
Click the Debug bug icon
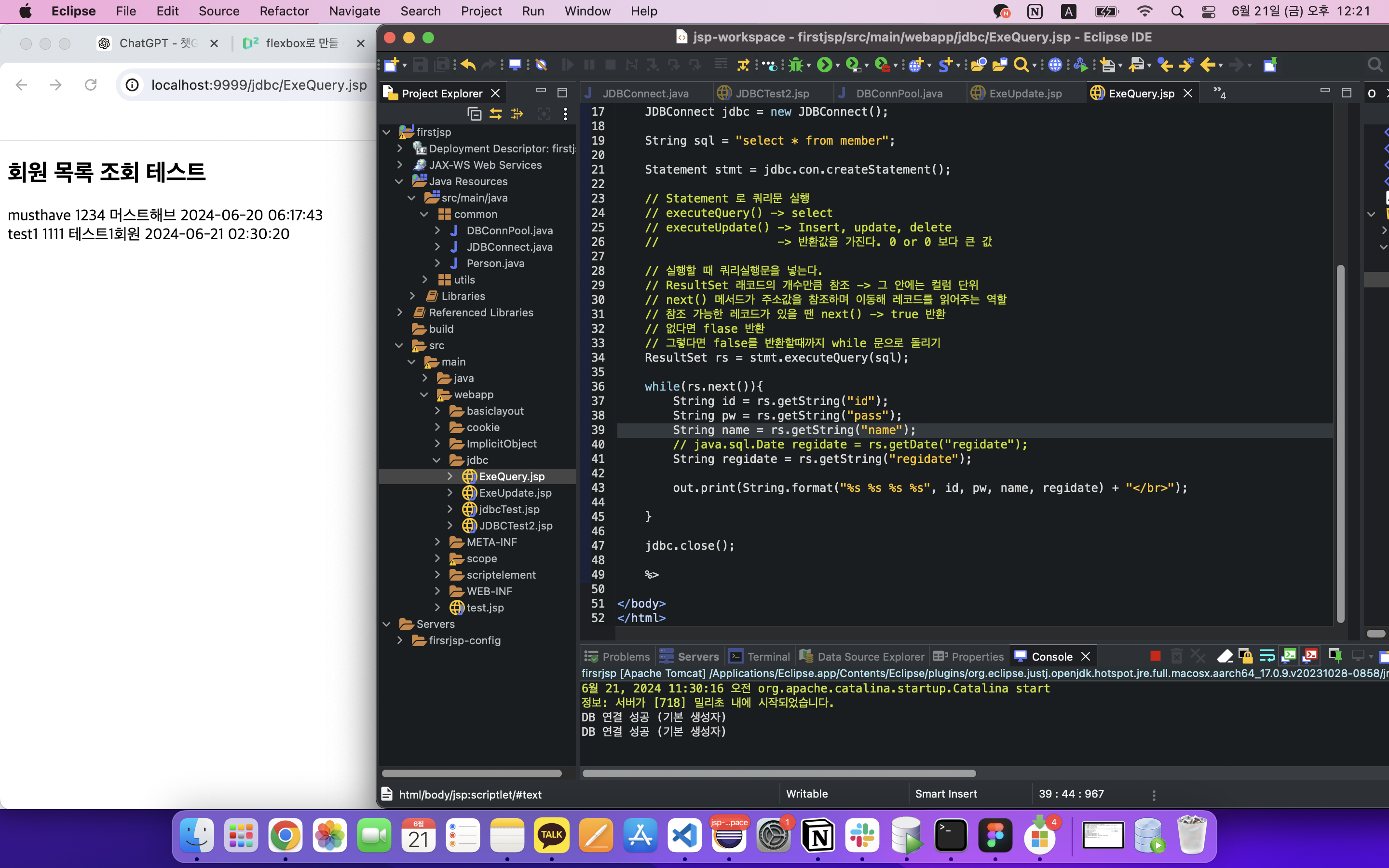click(x=795, y=65)
